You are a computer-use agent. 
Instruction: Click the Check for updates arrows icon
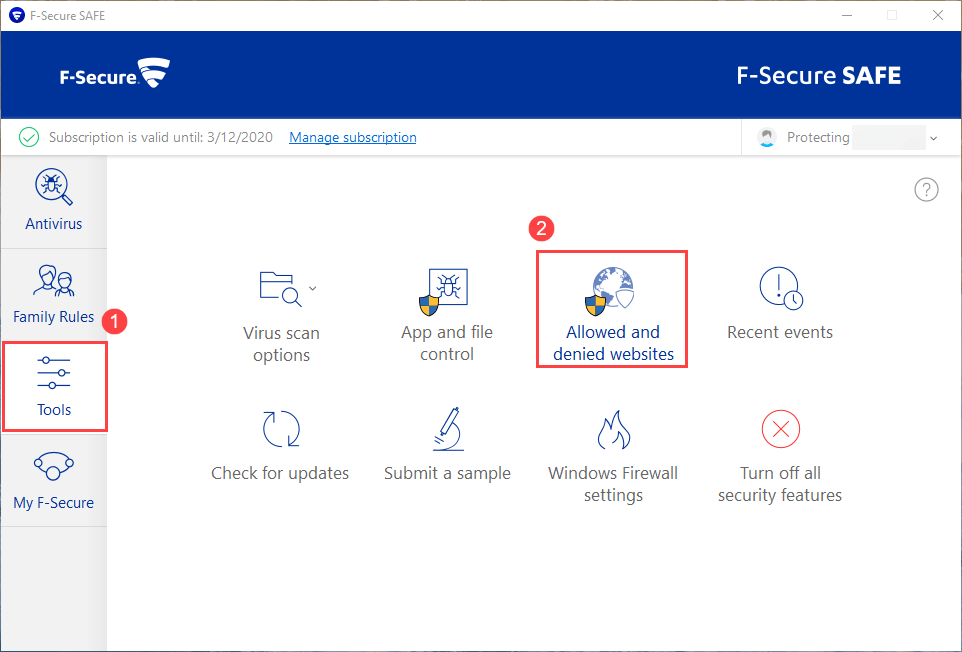281,429
